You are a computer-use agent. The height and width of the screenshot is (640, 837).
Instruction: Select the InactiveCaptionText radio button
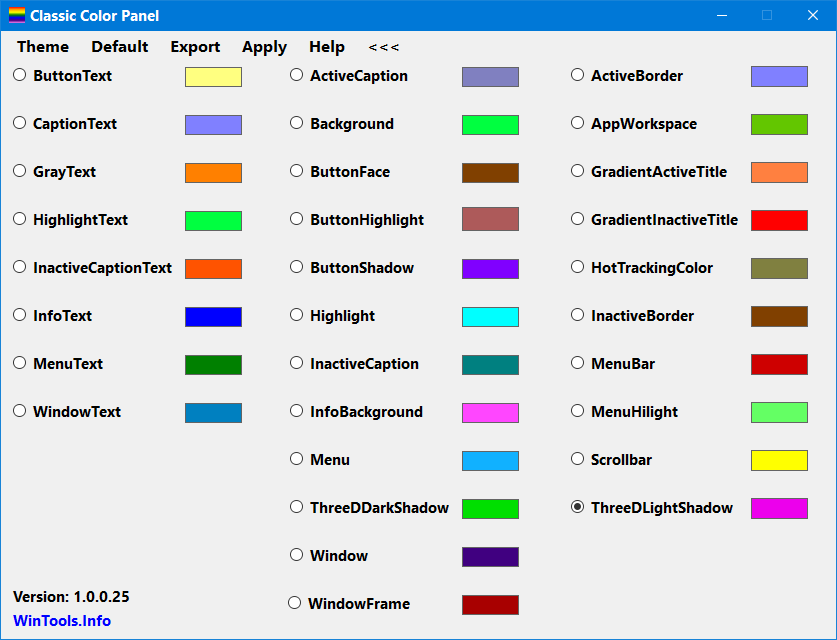(x=19, y=267)
